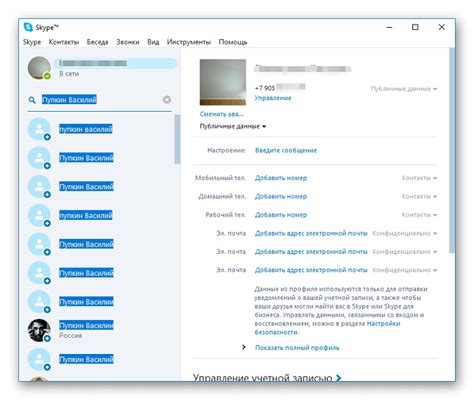Click the profile pane vertical scrollbar
474x400 pixels.
coord(452,150)
